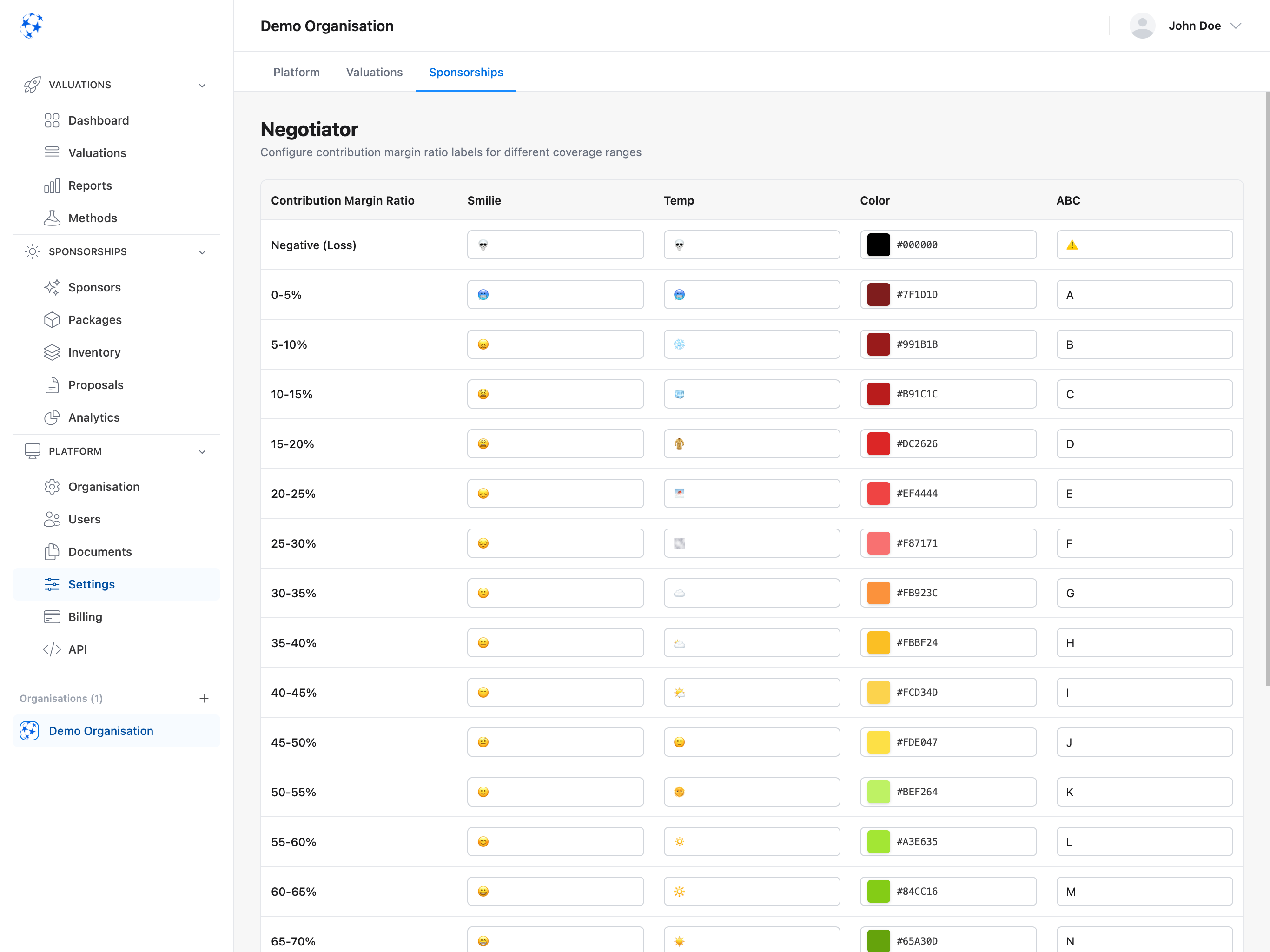The width and height of the screenshot is (1270, 952).
Task: Open the API code icon
Action: [x=52, y=649]
